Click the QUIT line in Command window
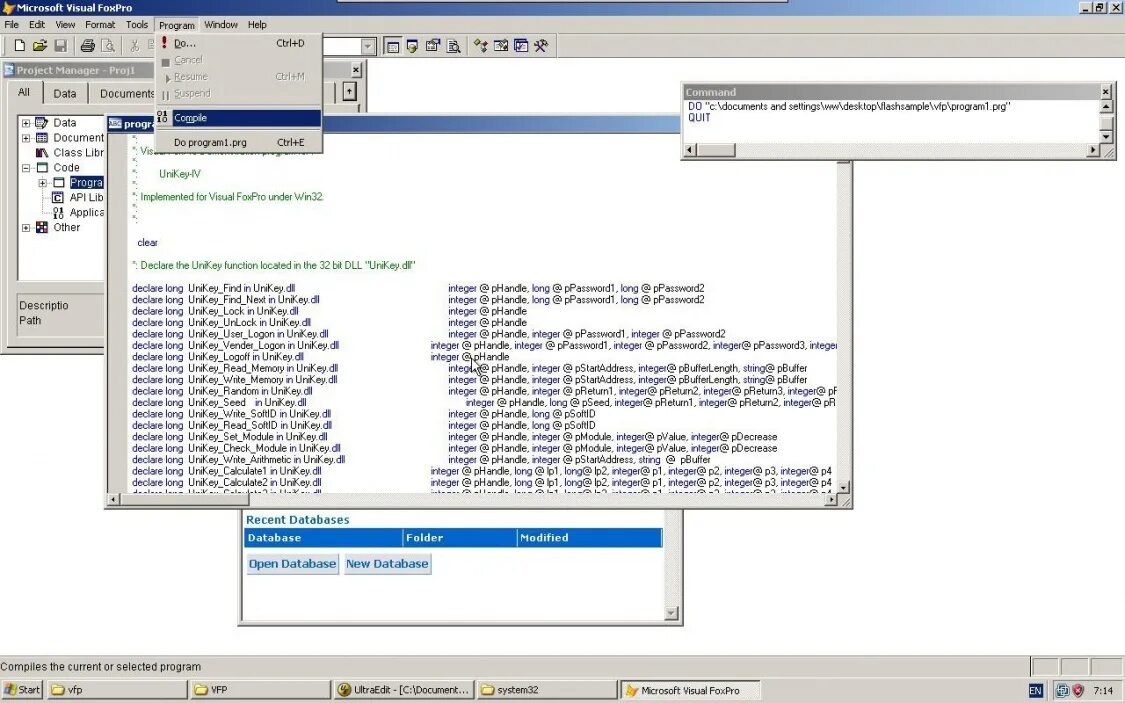This screenshot has width=1125, height=703. click(x=700, y=118)
